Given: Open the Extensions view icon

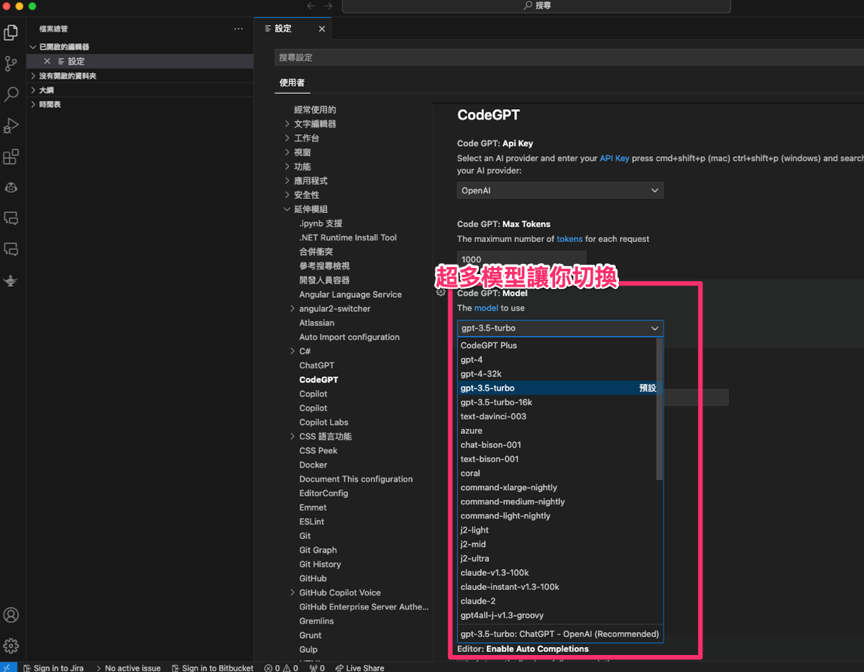Looking at the screenshot, I should tap(11, 157).
